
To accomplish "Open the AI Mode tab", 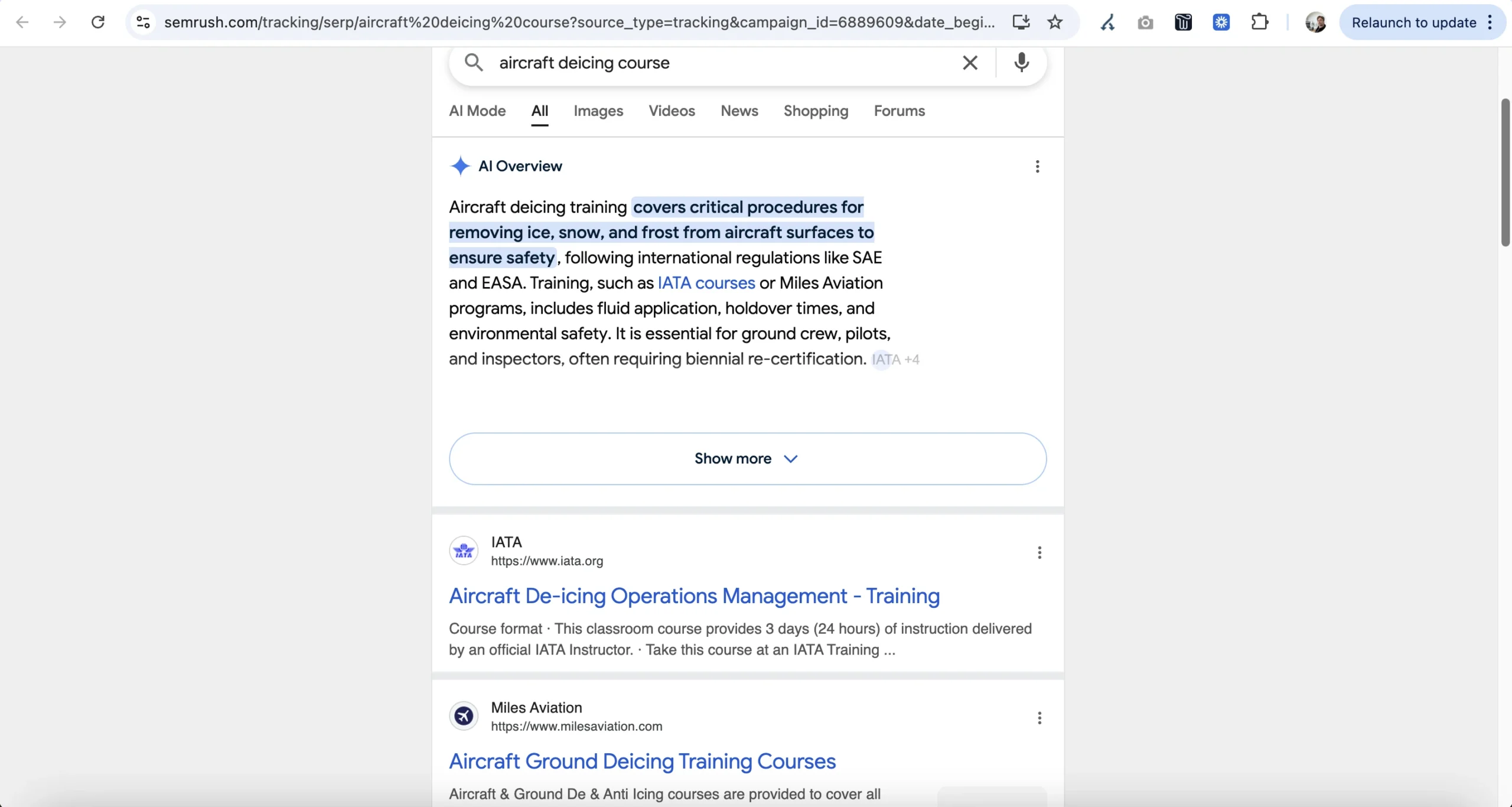I will pyautogui.click(x=477, y=111).
